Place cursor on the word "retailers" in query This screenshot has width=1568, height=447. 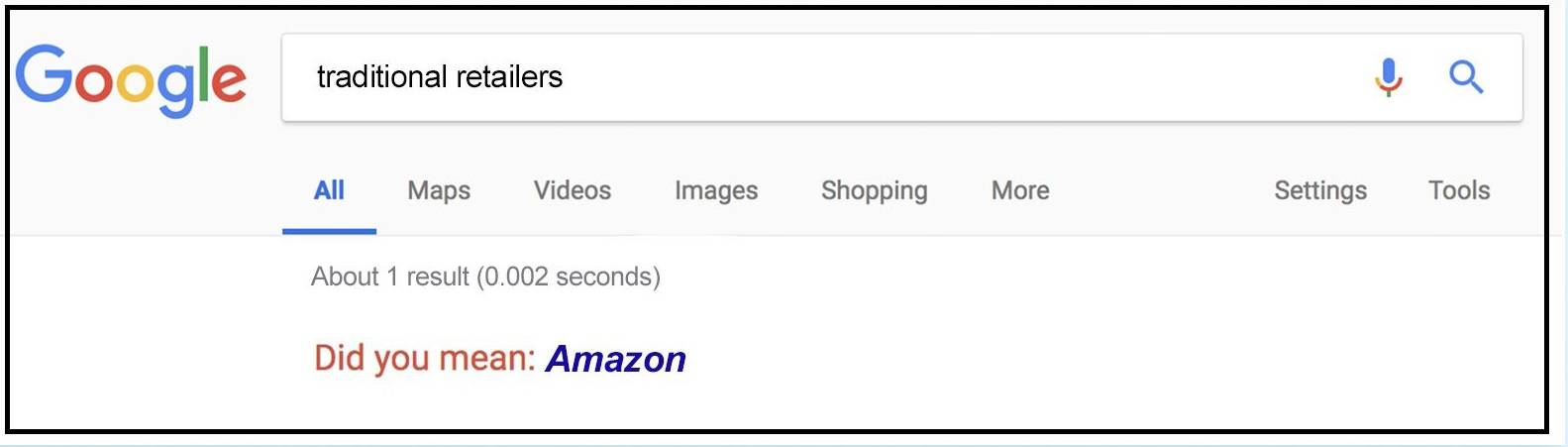pyautogui.click(x=509, y=77)
